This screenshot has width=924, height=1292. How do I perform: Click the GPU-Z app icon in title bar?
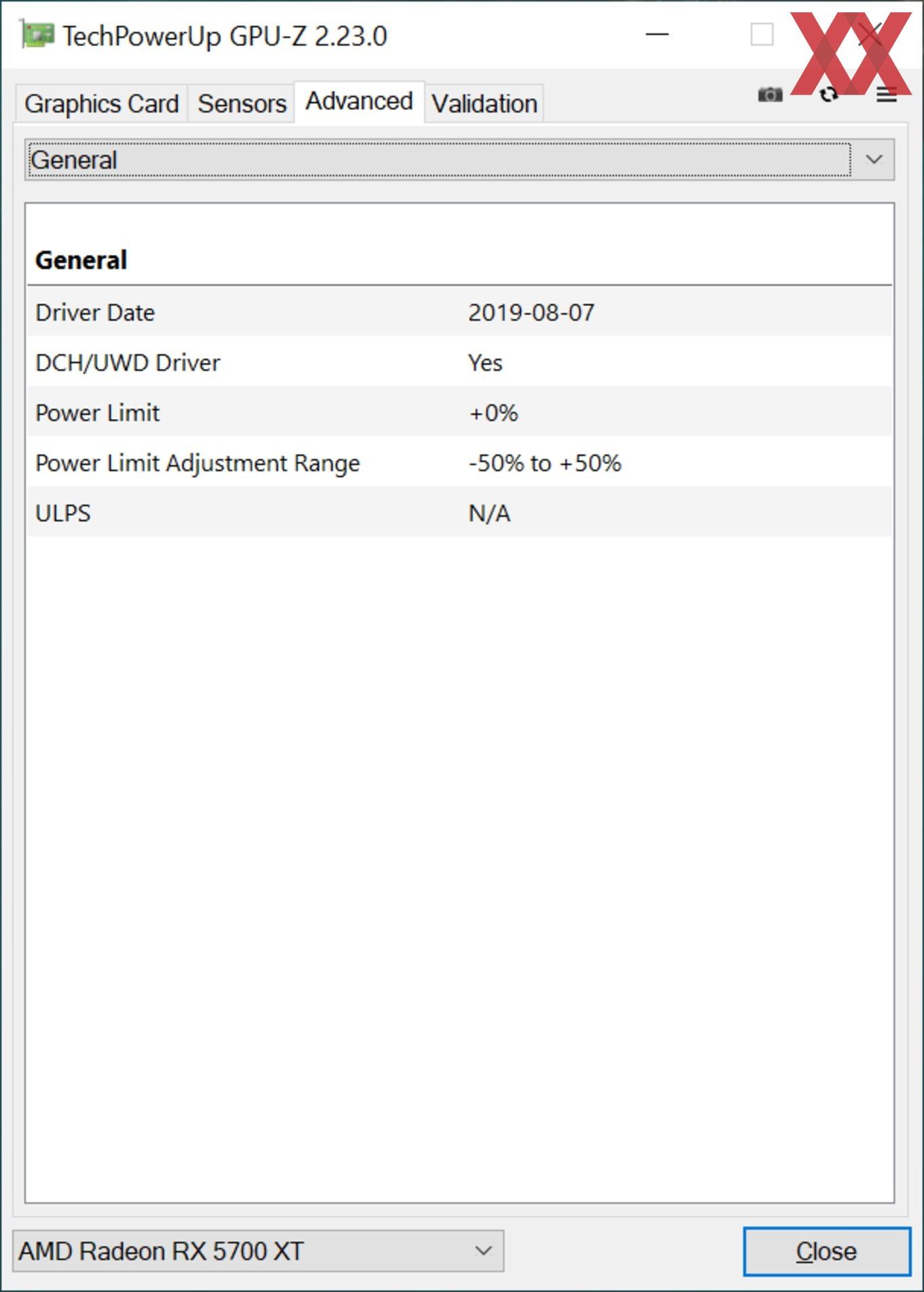(37, 35)
